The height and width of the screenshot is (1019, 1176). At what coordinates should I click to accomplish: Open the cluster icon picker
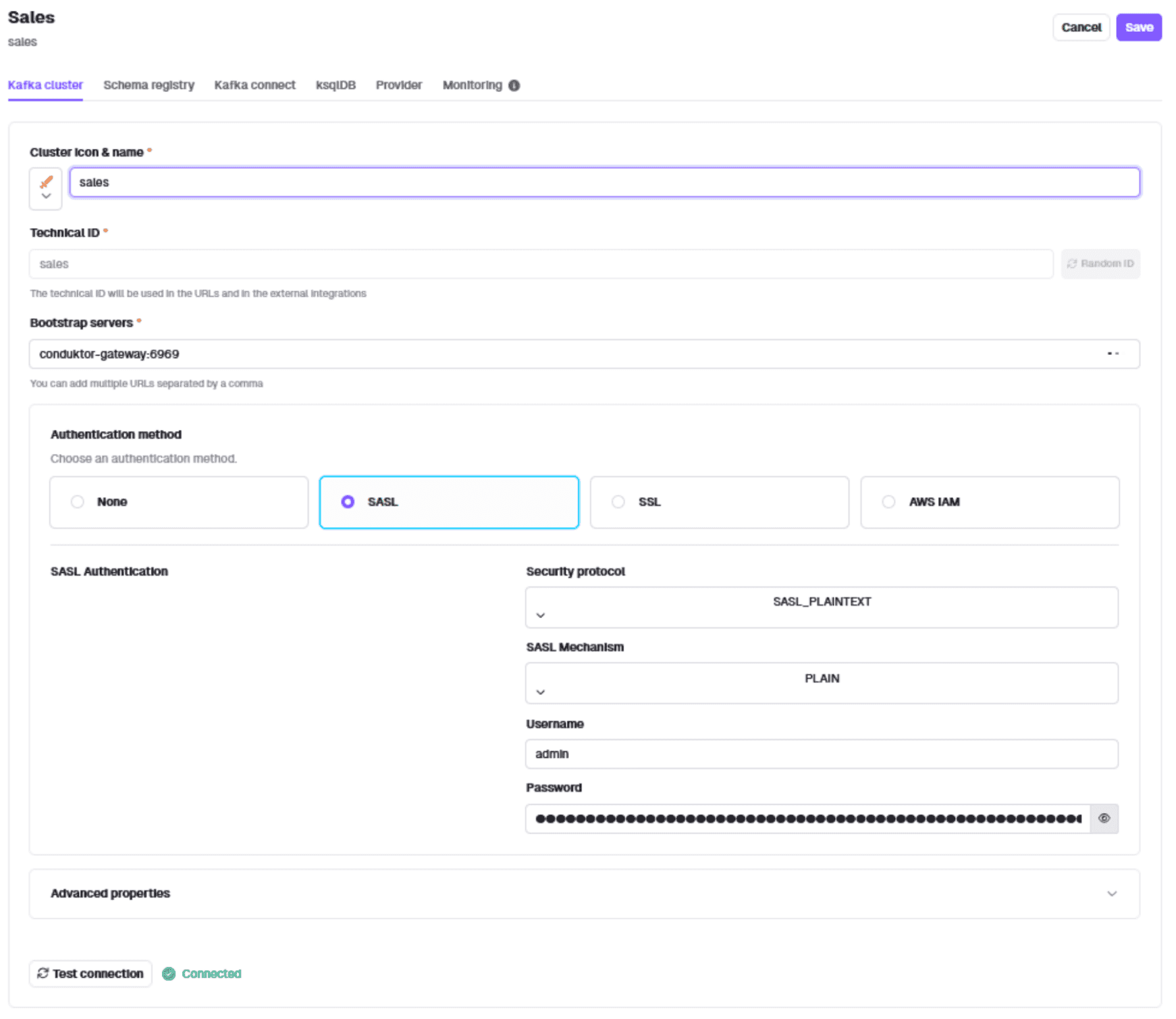pyautogui.click(x=46, y=188)
